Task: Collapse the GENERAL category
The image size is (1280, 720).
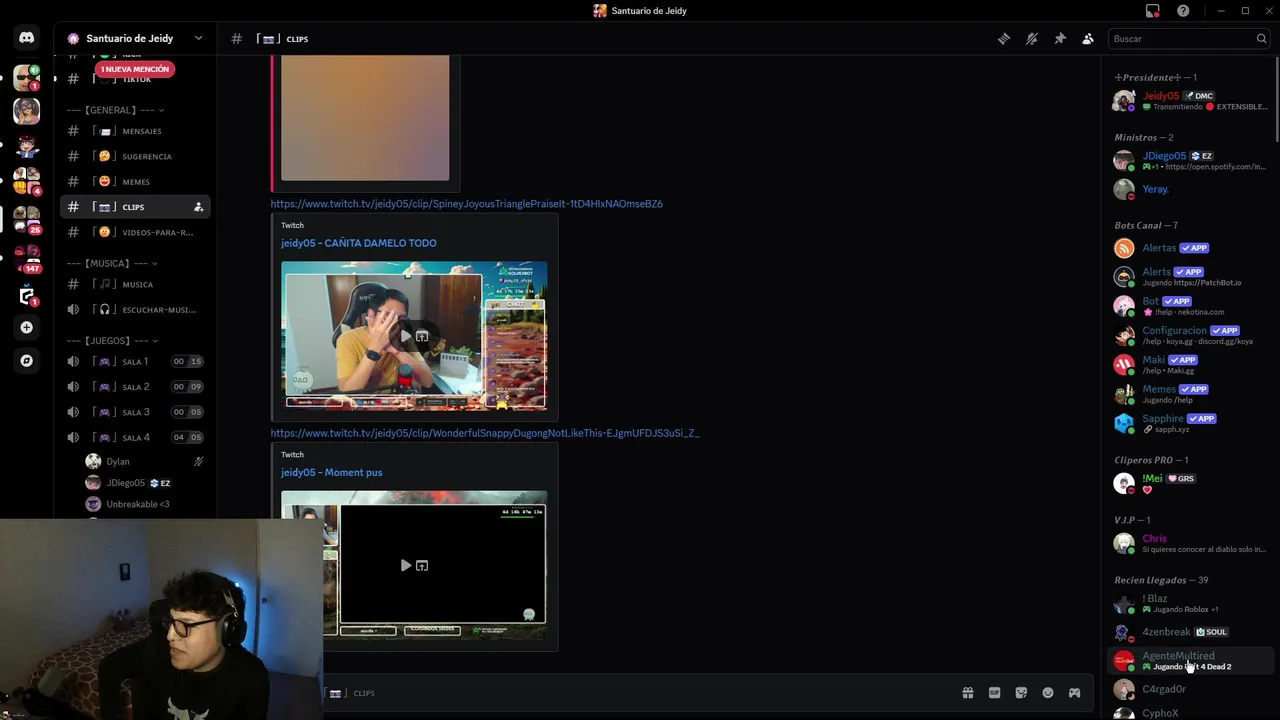Action: (x=115, y=110)
